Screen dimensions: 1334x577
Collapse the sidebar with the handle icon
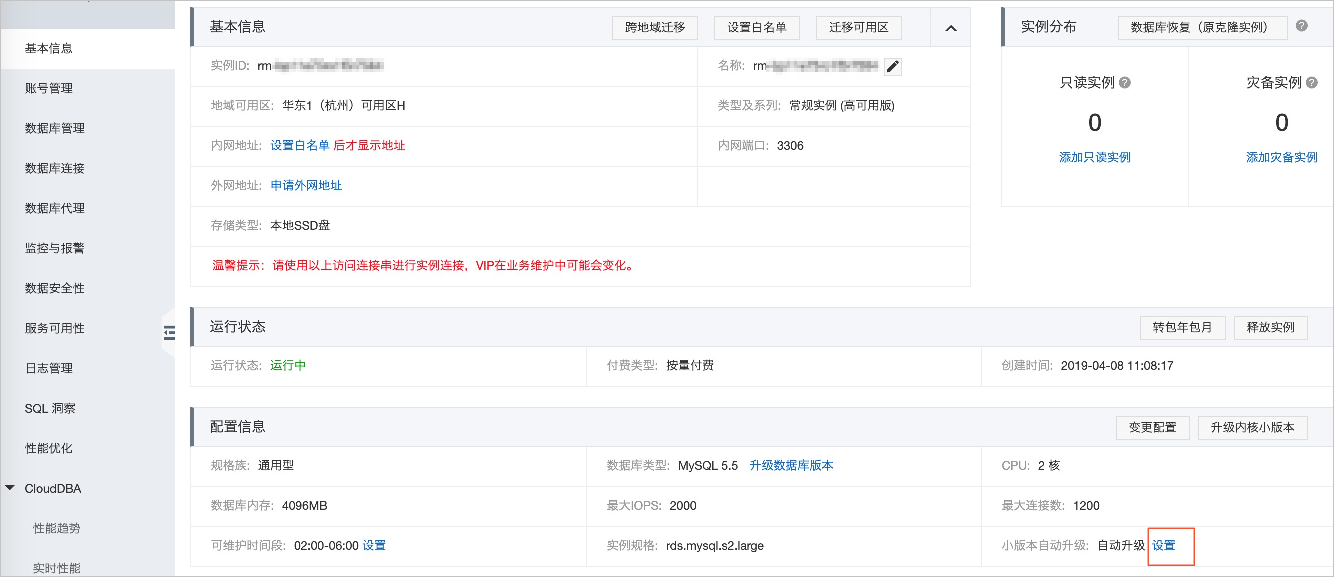click(168, 333)
